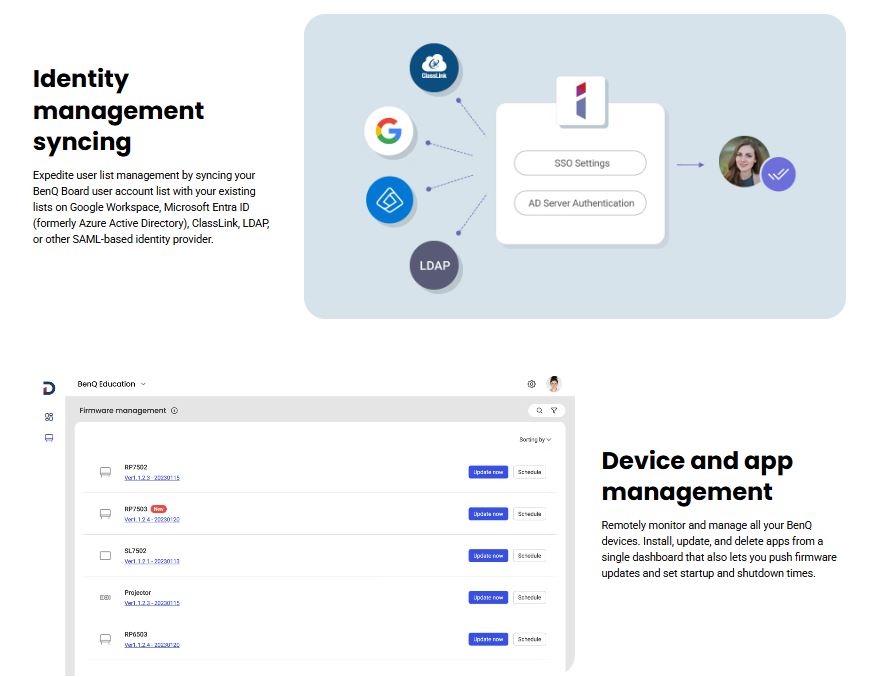
Task: Click the RP6503 device icon
Action: (105, 639)
